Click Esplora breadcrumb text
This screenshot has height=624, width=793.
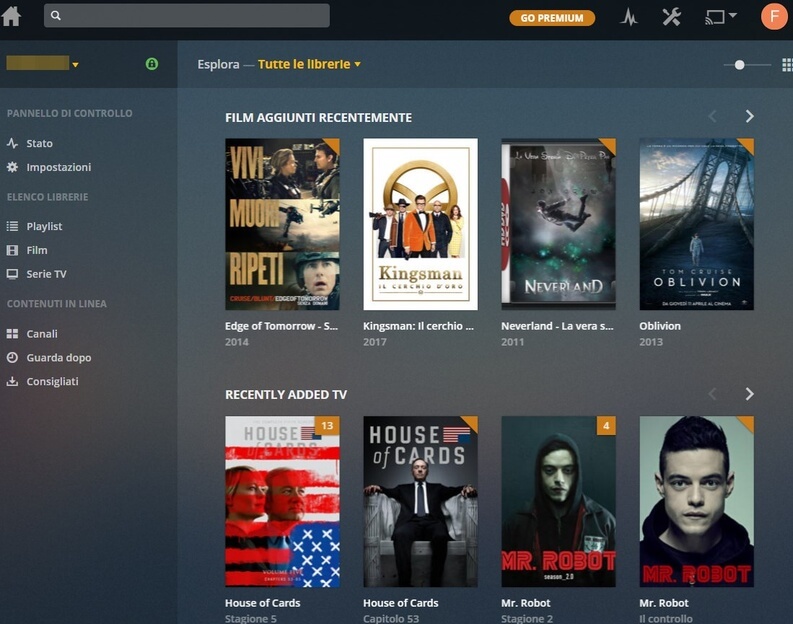coord(218,64)
